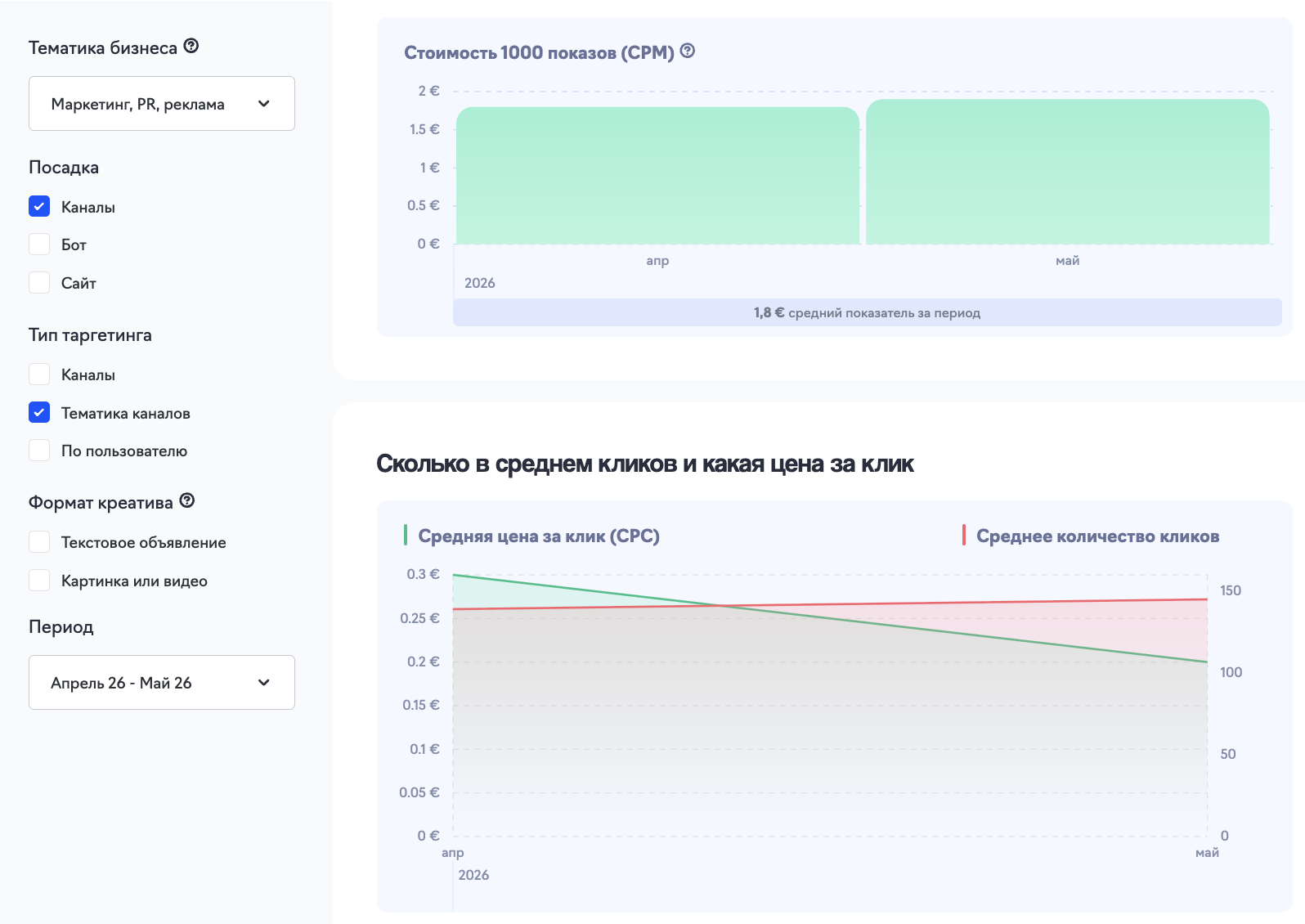The width and height of the screenshot is (1305, 924).
Task: Enable the По пользователю checkbox
Action: (39, 451)
